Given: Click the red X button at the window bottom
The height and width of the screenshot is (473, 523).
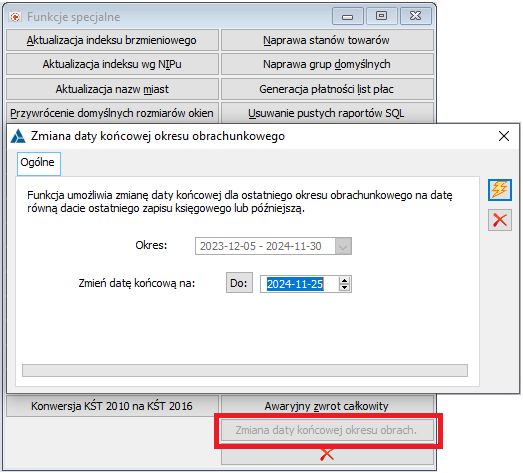Looking at the screenshot, I should coord(327,455).
